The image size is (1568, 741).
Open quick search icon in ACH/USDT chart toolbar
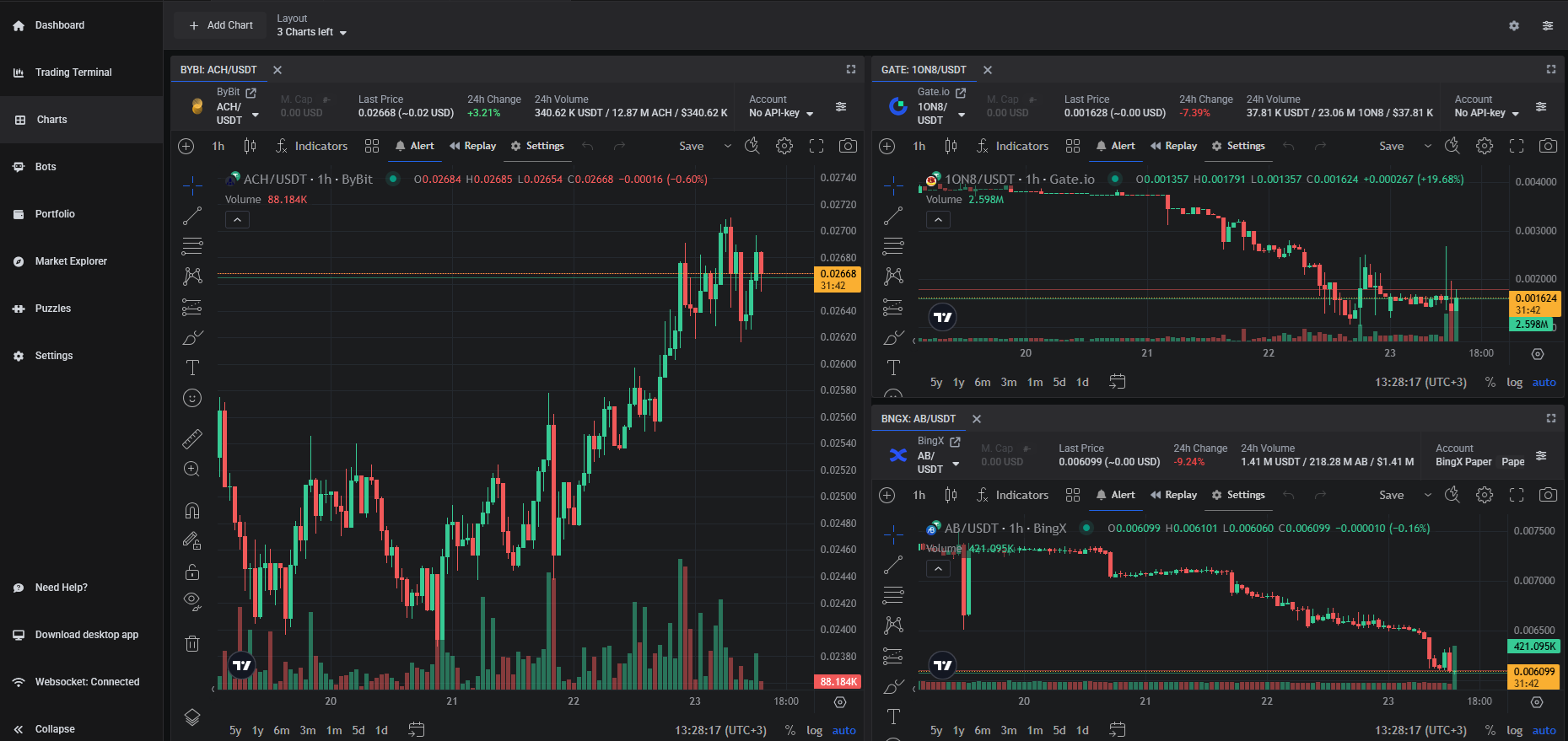pos(752,146)
